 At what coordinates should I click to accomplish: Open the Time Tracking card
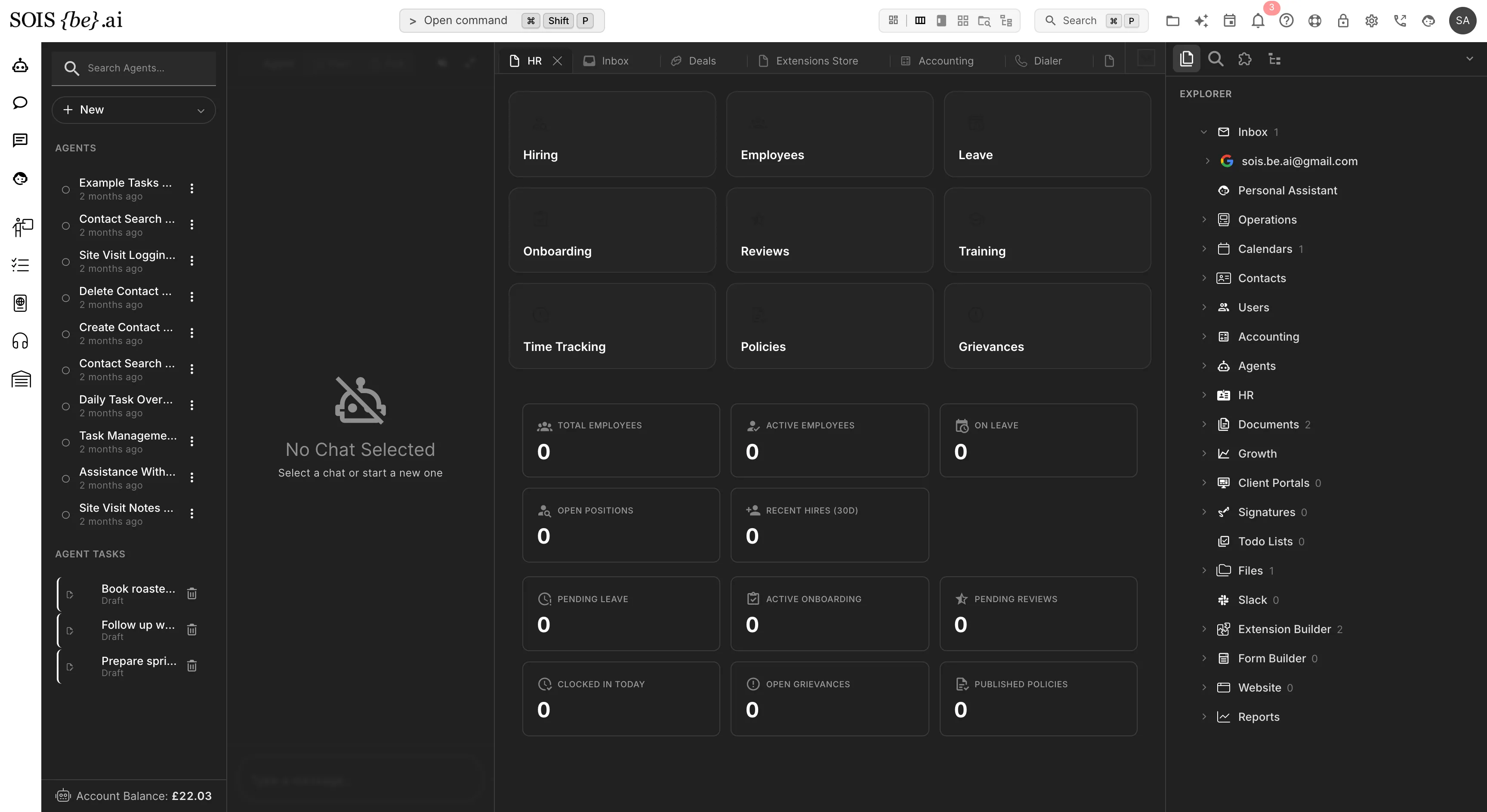612,326
